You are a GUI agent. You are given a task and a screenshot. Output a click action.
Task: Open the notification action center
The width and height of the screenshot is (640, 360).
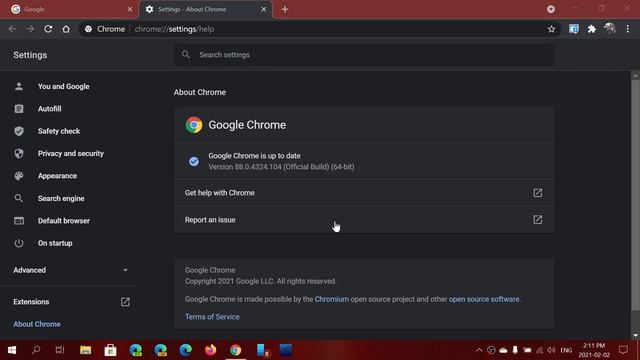[x=623, y=350]
